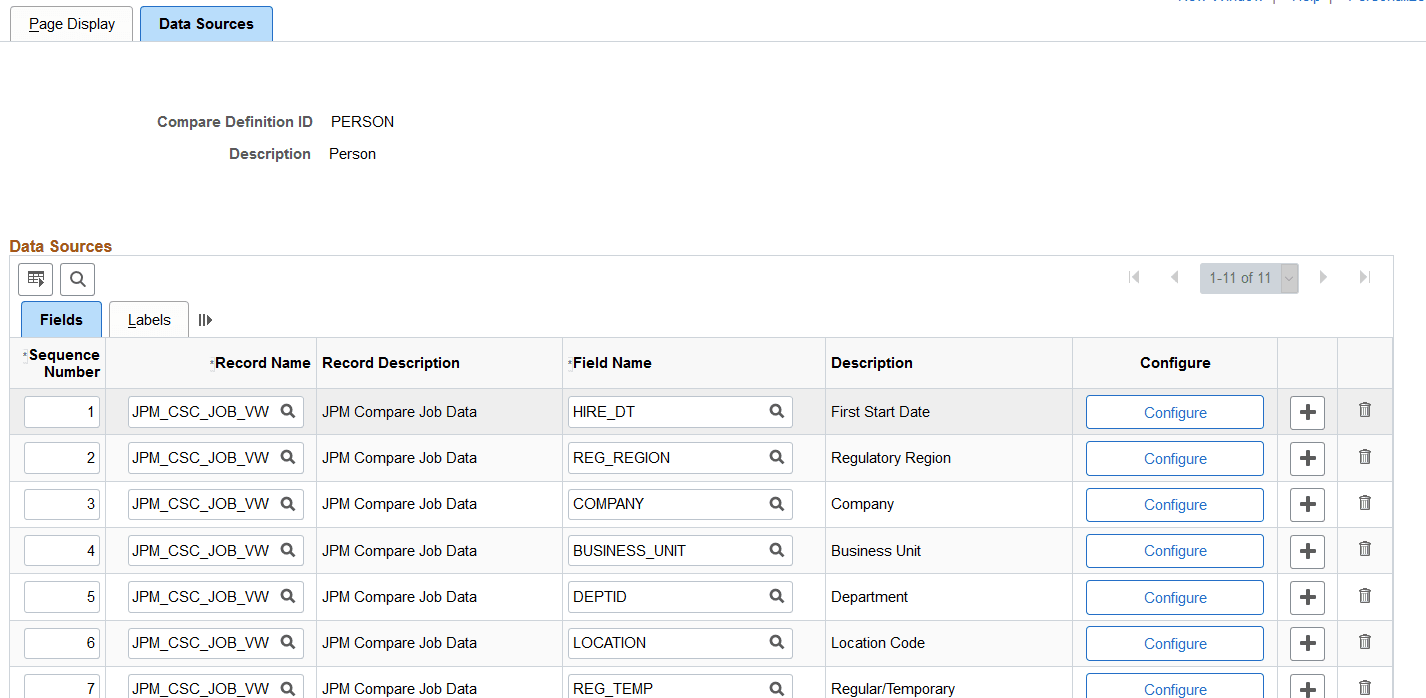Open the Help link at top right
1426x698 pixels.
click(1306, 2)
